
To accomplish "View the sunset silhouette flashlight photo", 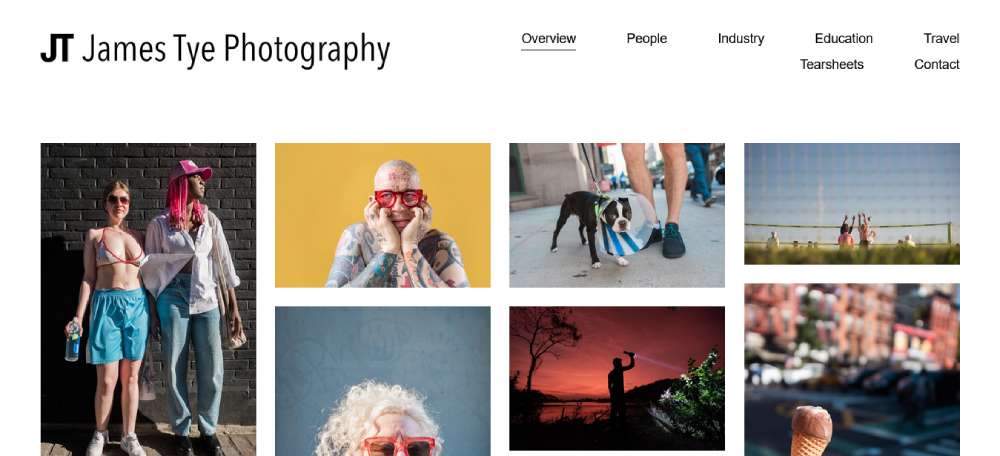I will pyautogui.click(x=617, y=378).
